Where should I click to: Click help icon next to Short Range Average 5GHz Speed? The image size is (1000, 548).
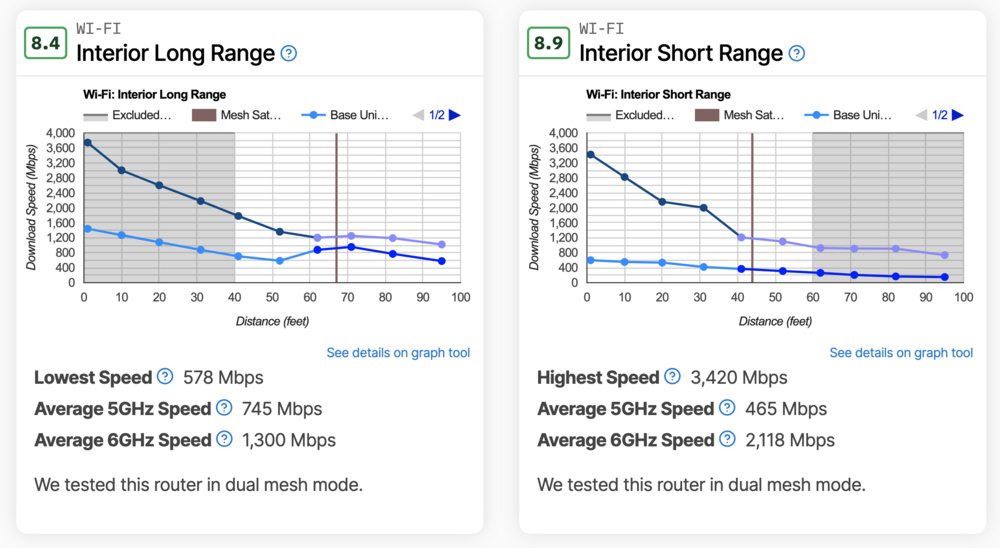tap(727, 408)
